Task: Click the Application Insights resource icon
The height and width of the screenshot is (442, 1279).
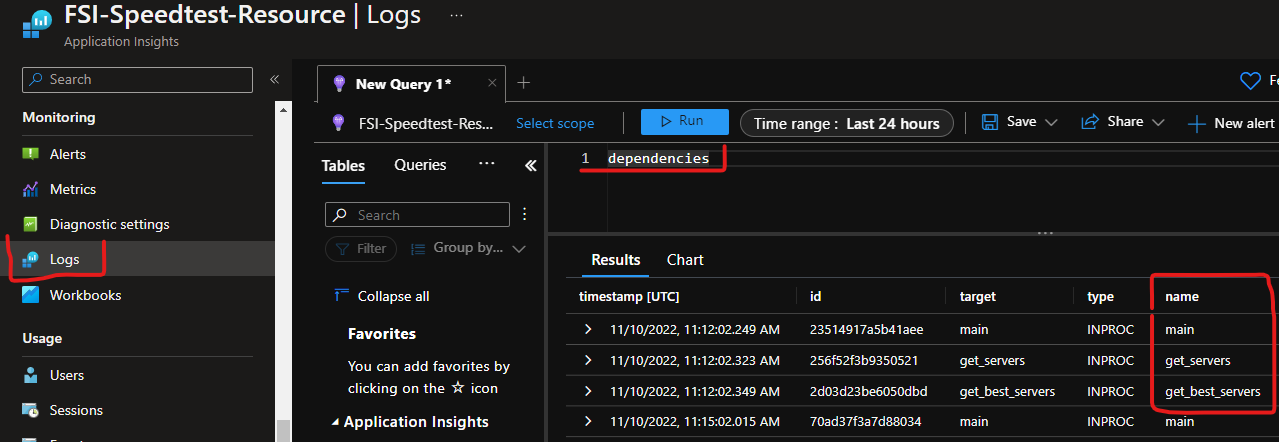Action: (38, 23)
